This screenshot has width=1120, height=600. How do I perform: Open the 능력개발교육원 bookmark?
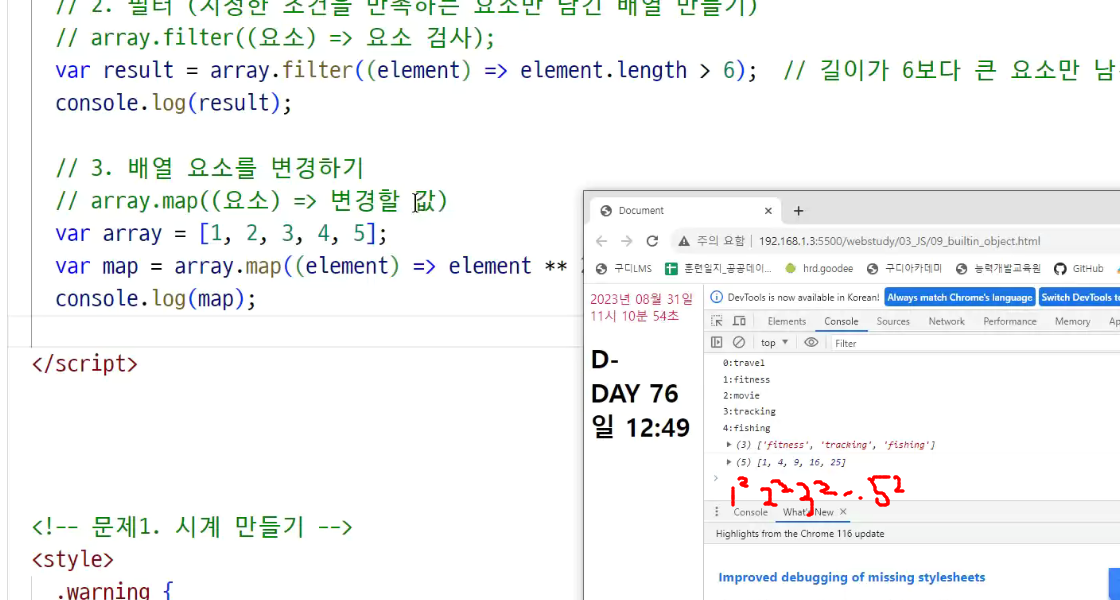(999, 269)
